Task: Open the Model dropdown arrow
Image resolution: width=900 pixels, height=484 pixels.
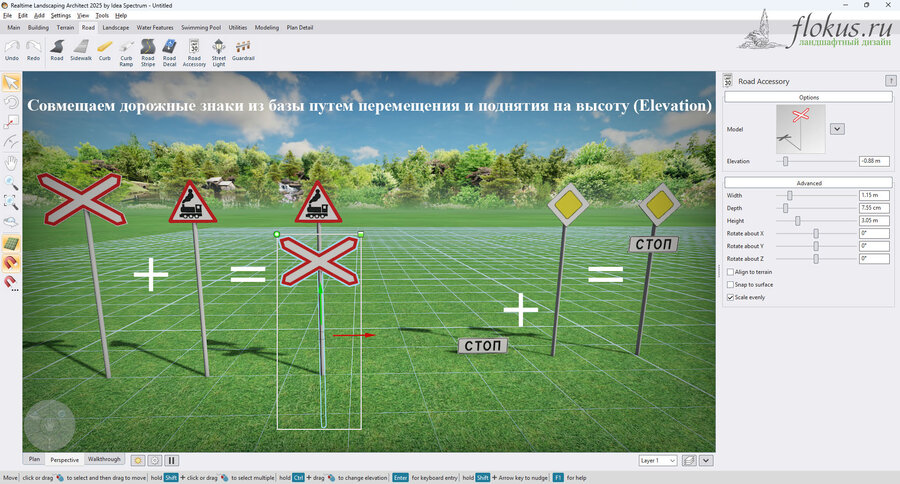Action: coord(837,129)
